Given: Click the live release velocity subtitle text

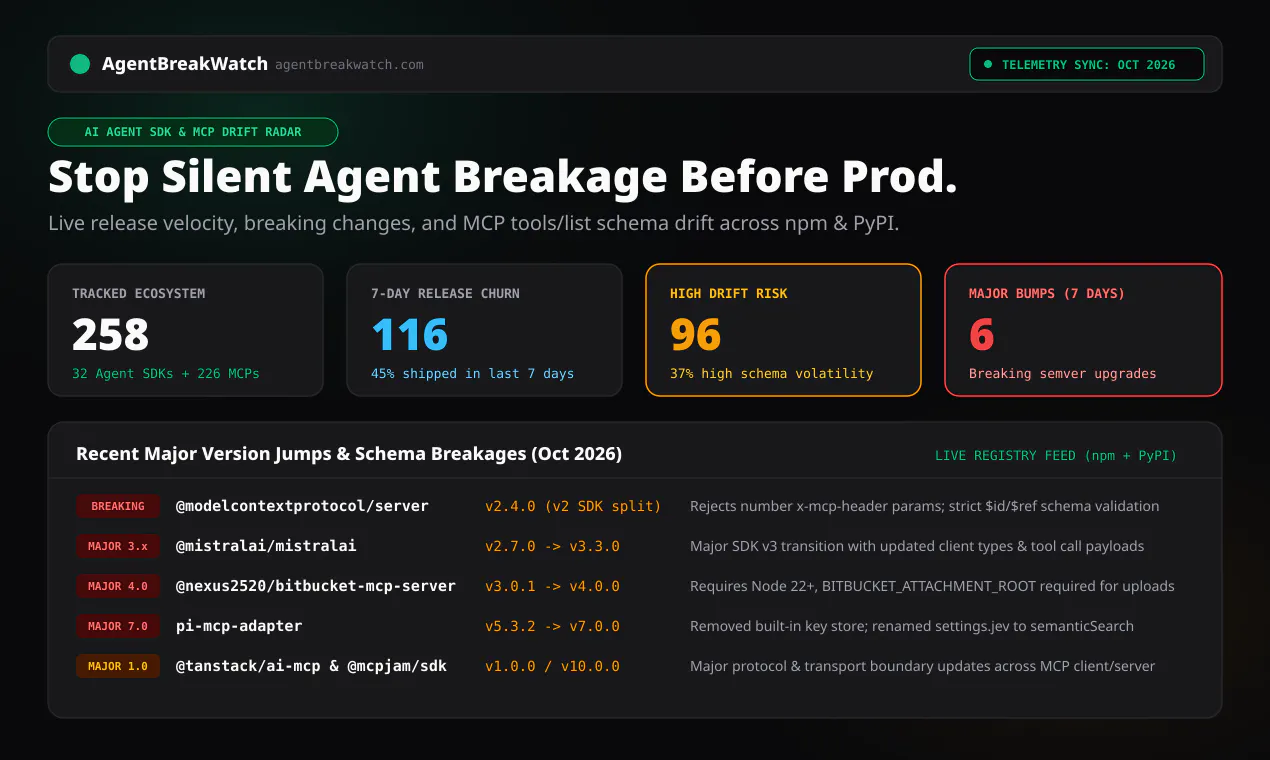Looking at the screenshot, I should 474,223.
